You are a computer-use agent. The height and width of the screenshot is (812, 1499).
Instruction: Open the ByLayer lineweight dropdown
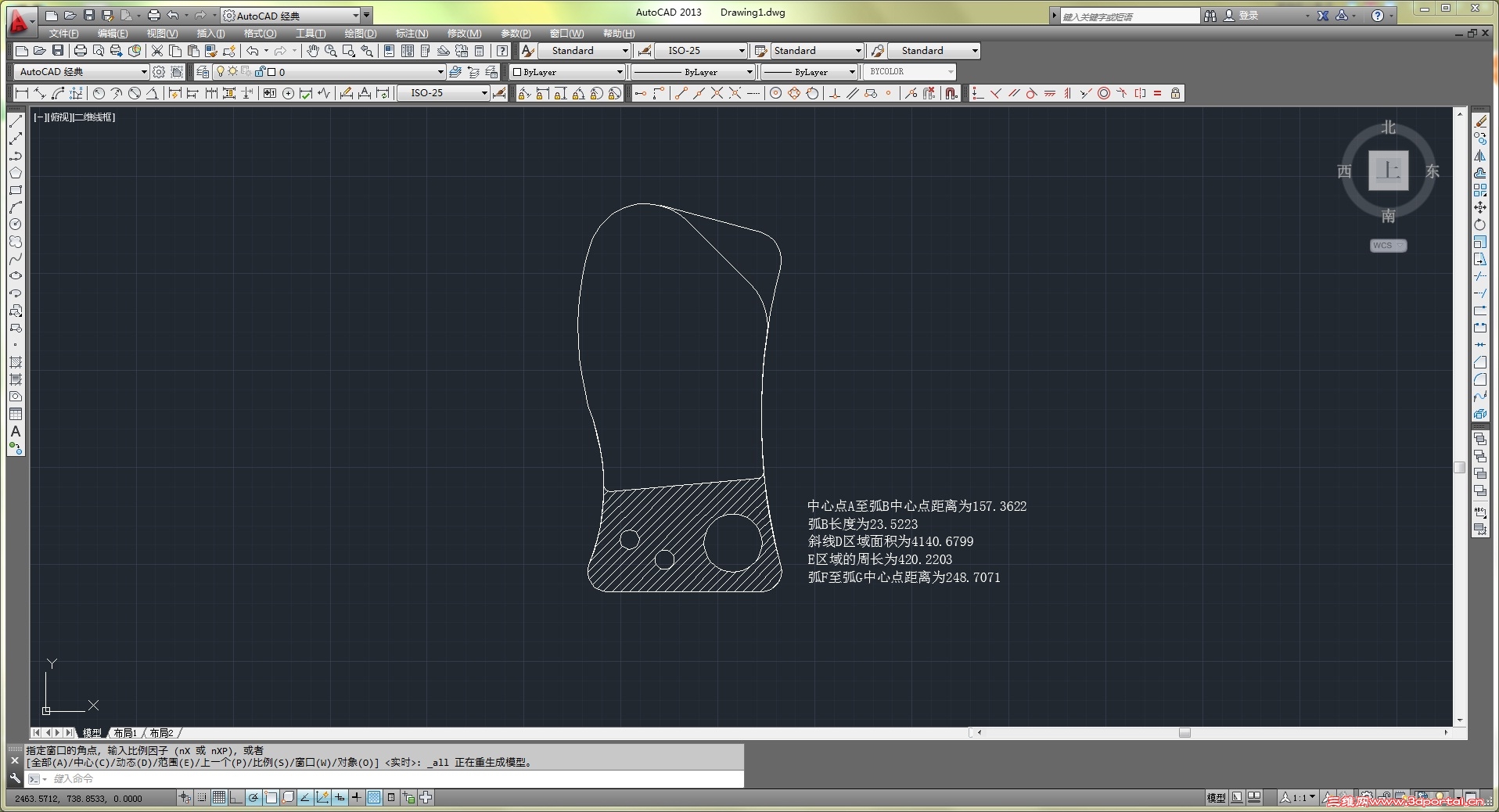[x=852, y=72]
